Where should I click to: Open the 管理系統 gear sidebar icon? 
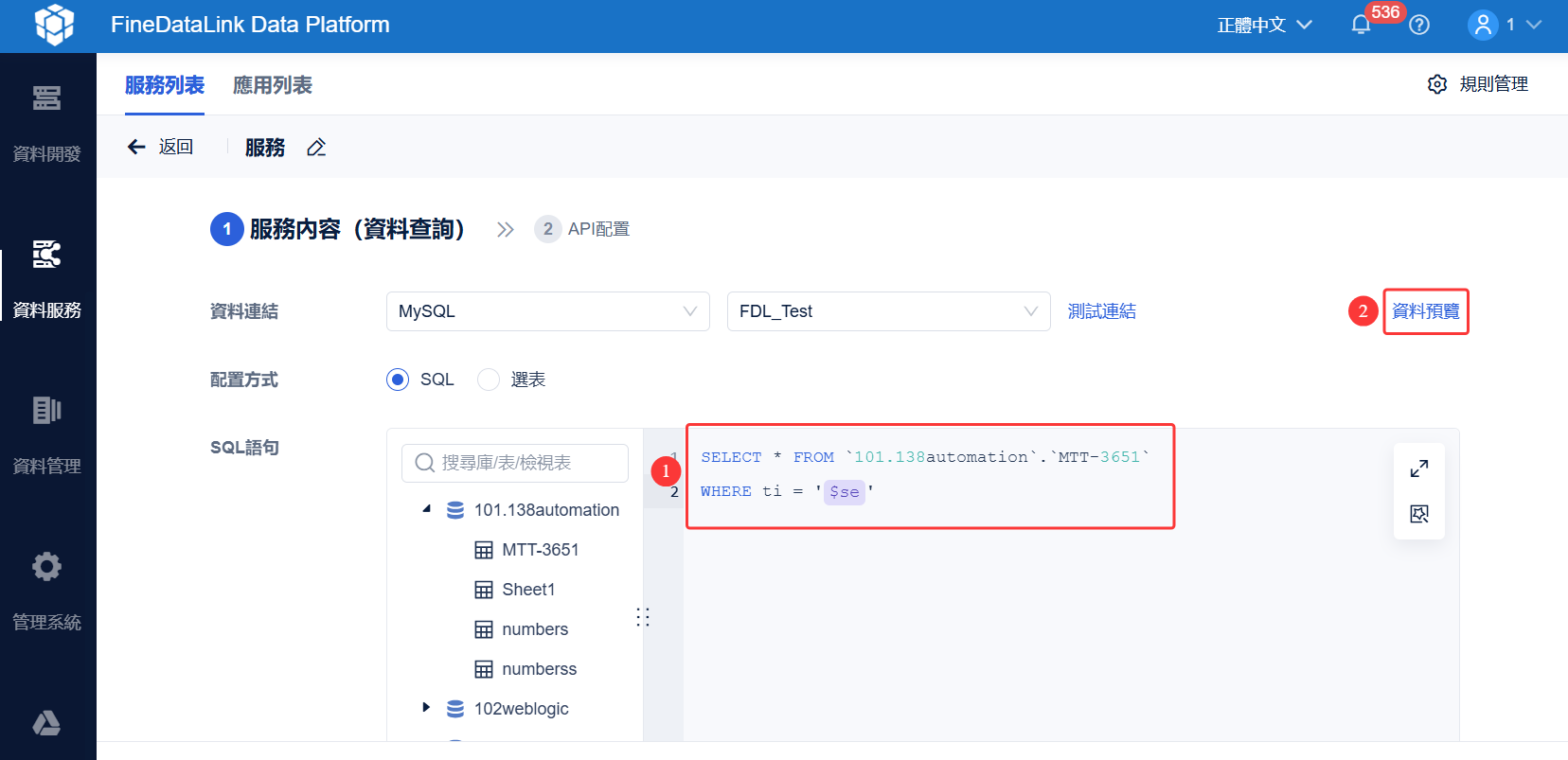[46, 567]
